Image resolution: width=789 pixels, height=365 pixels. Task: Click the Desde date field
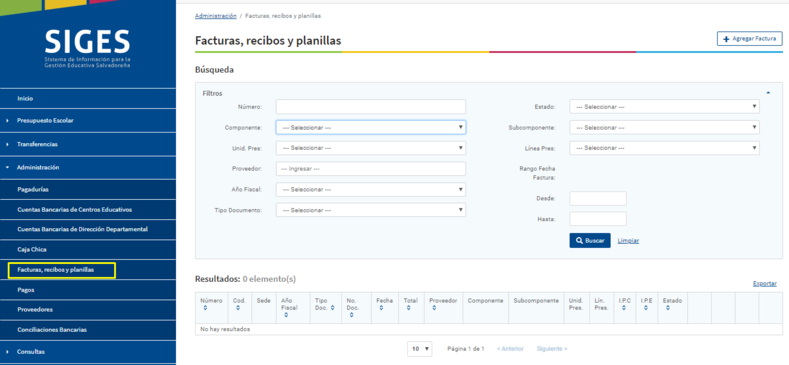(x=598, y=198)
